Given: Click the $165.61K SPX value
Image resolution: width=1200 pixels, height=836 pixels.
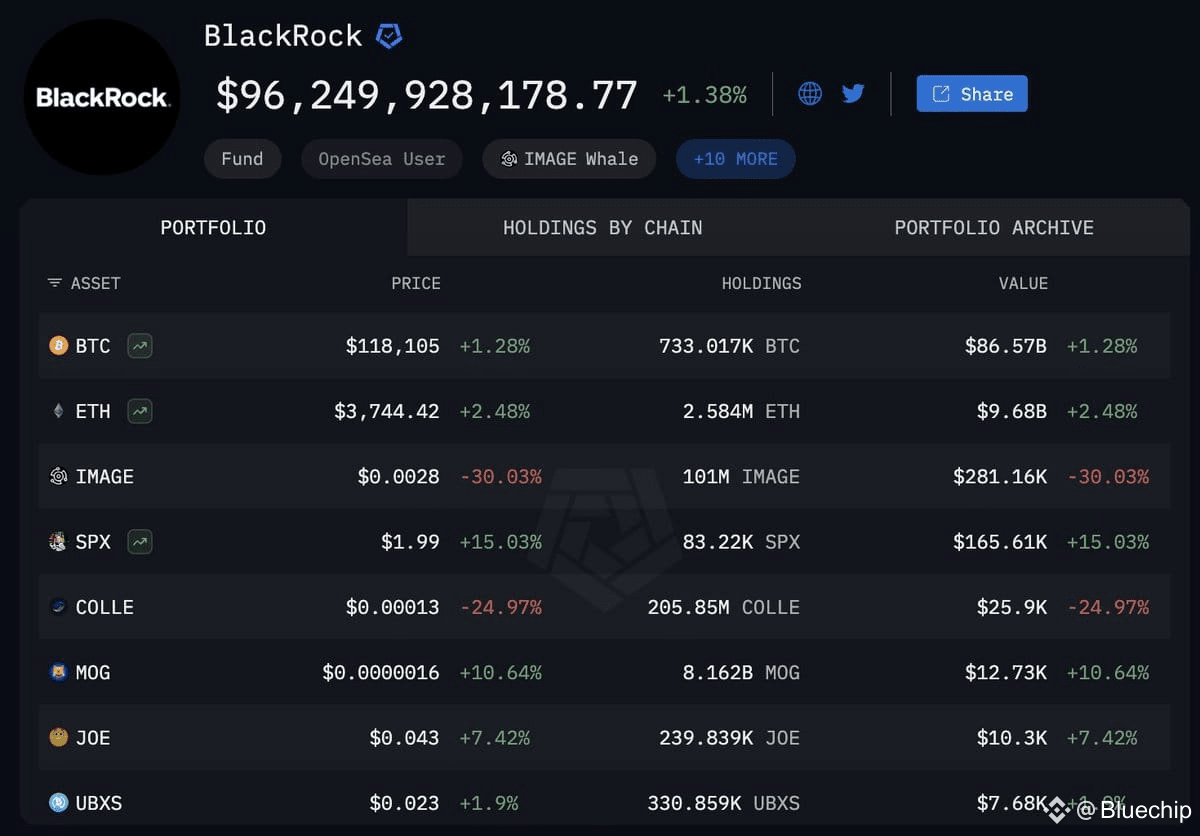Looking at the screenshot, I should [x=1000, y=542].
